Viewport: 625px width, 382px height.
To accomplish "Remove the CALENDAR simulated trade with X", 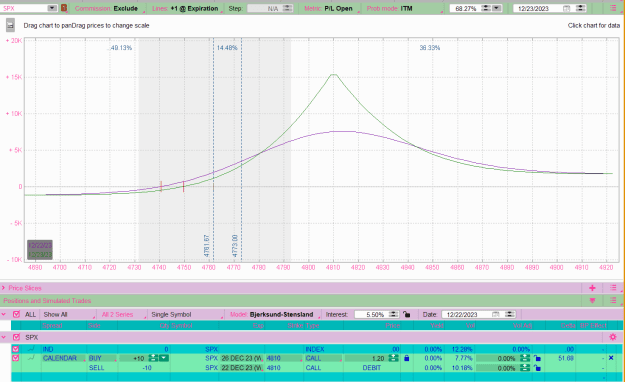I will (611, 358).
